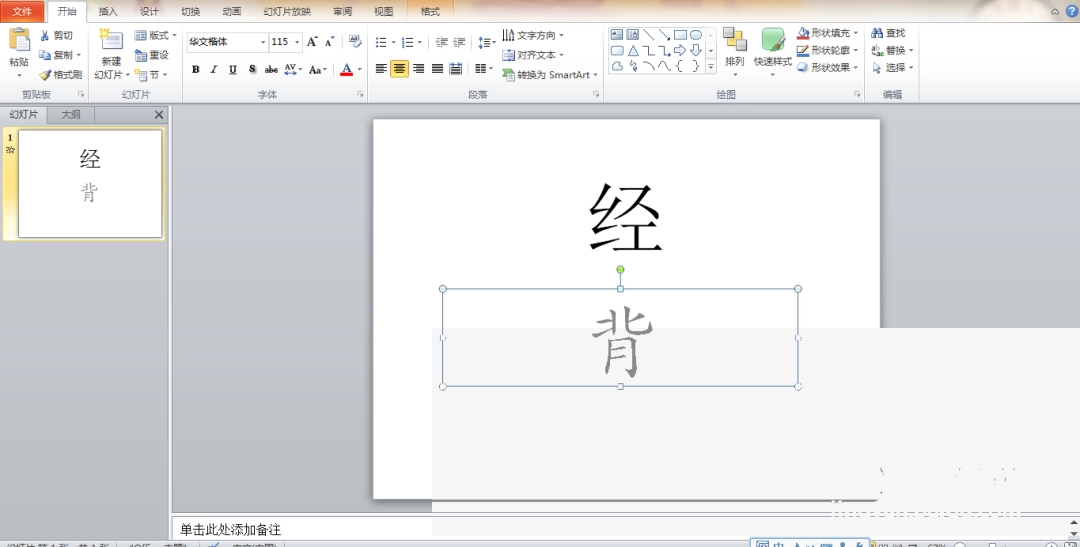1080x547 pixels.
Task: Decrease font size with the small A icon
Action: 329,42
